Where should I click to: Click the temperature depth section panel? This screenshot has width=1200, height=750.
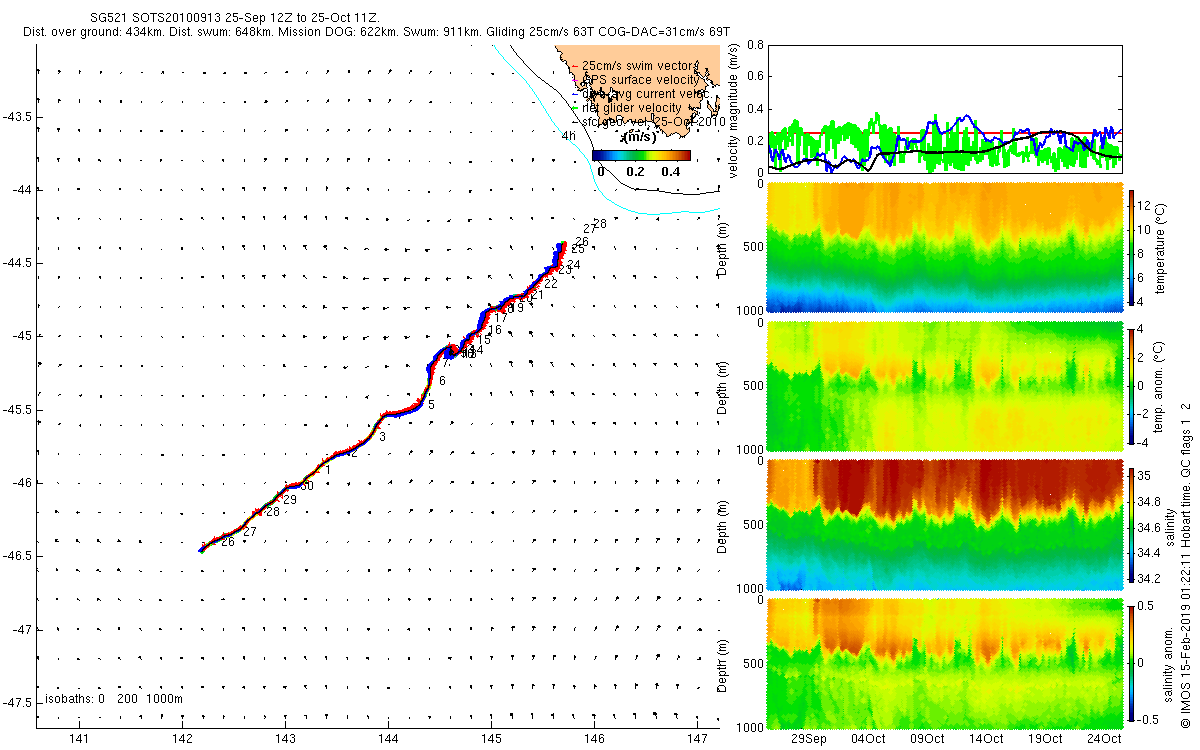pos(944,247)
